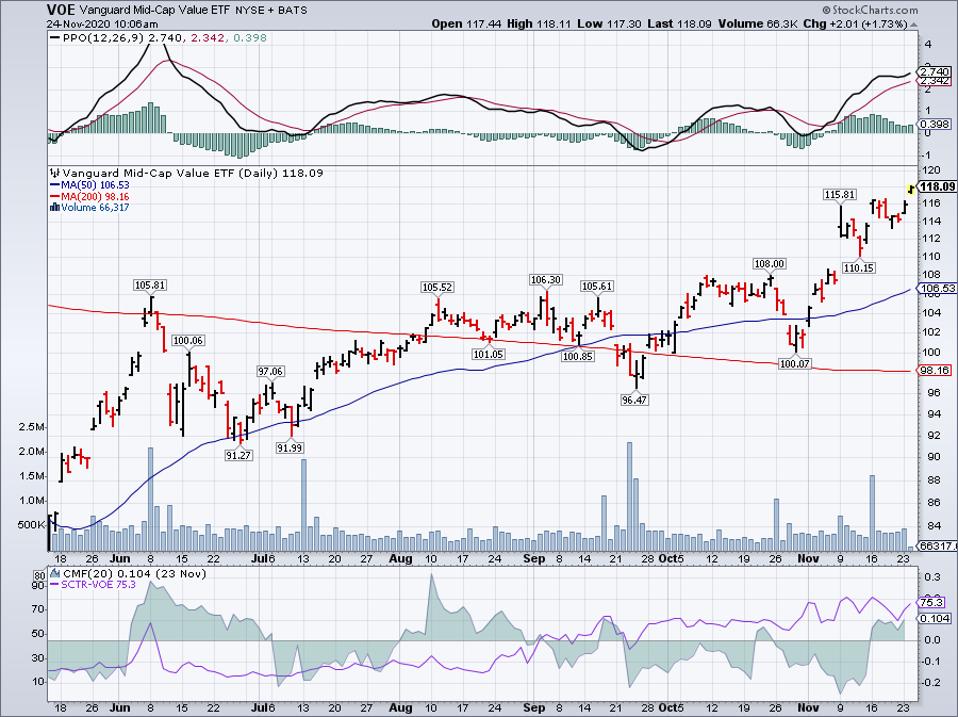The image size is (958, 717).
Task: Click the Nov label on the price date axis
Action: click(x=808, y=559)
